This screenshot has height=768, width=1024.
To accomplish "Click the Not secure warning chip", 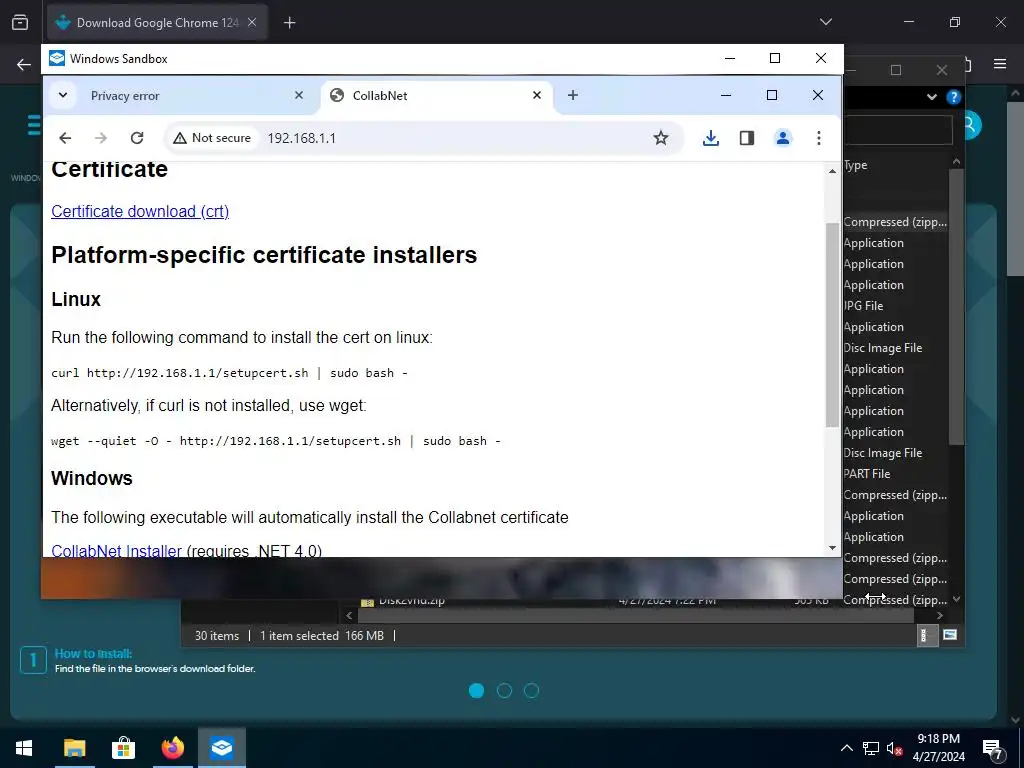I will pyautogui.click(x=212, y=138).
